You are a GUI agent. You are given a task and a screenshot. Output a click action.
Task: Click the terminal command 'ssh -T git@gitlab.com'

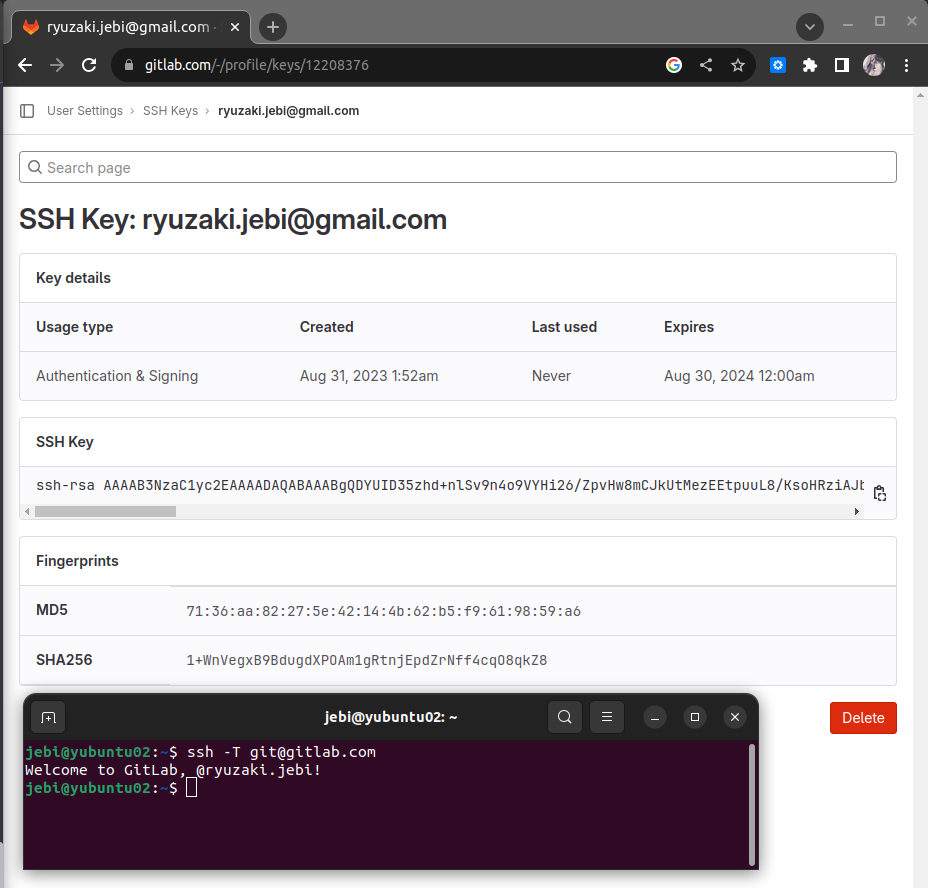pyautogui.click(x=281, y=752)
